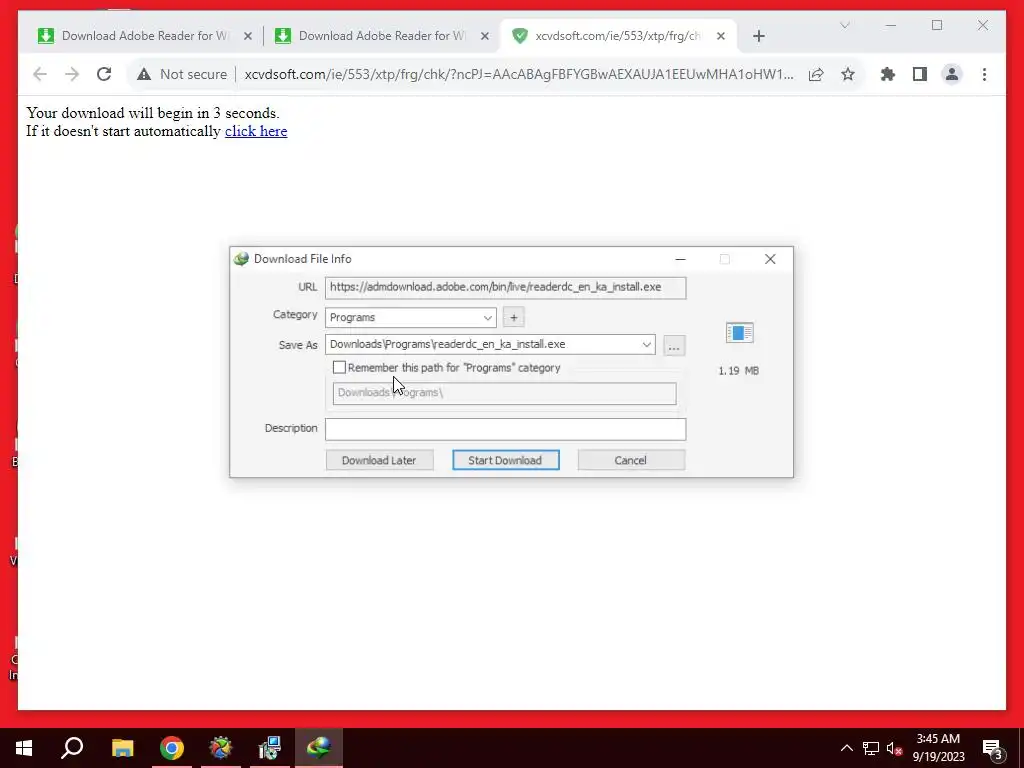This screenshot has height=768, width=1024.
Task: Open the Chrome profile avatar
Action: coord(952,74)
